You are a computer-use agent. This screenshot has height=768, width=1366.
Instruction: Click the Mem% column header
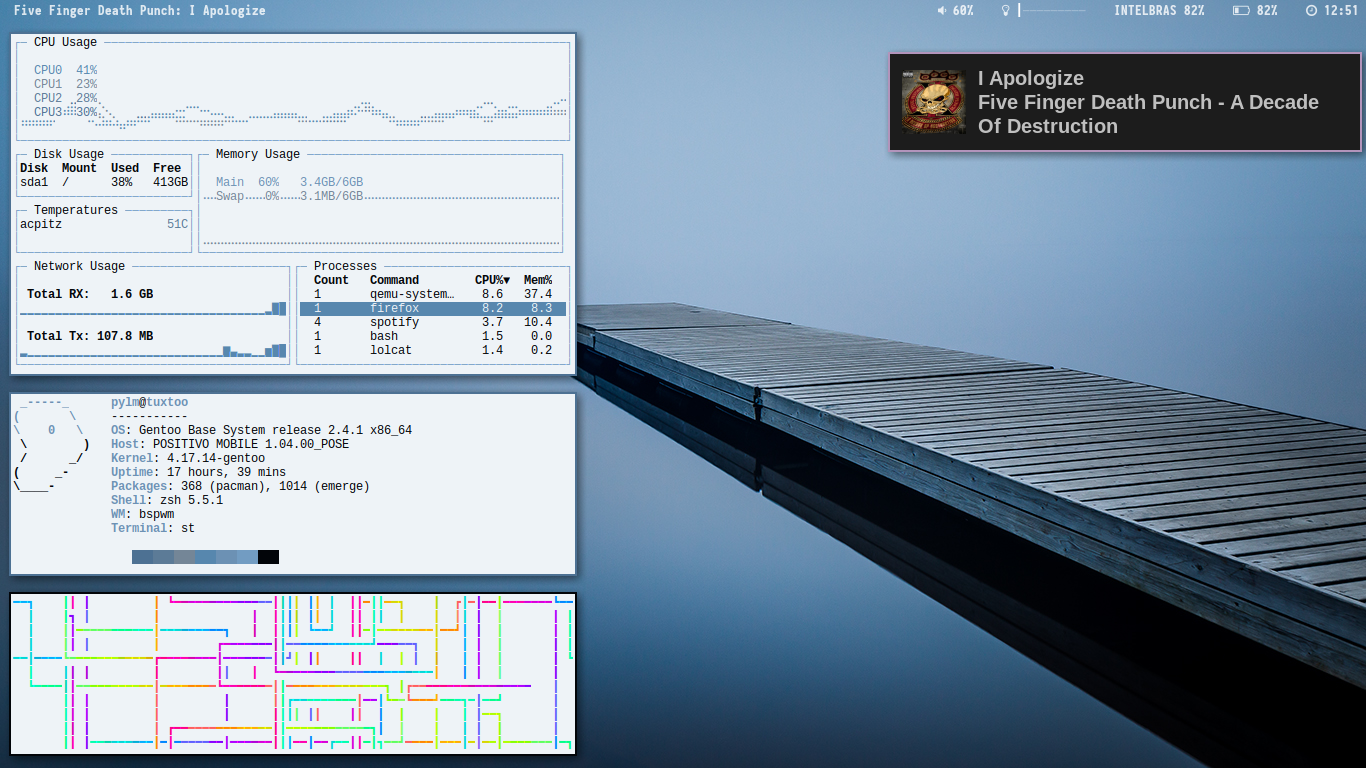coord(538,280)
